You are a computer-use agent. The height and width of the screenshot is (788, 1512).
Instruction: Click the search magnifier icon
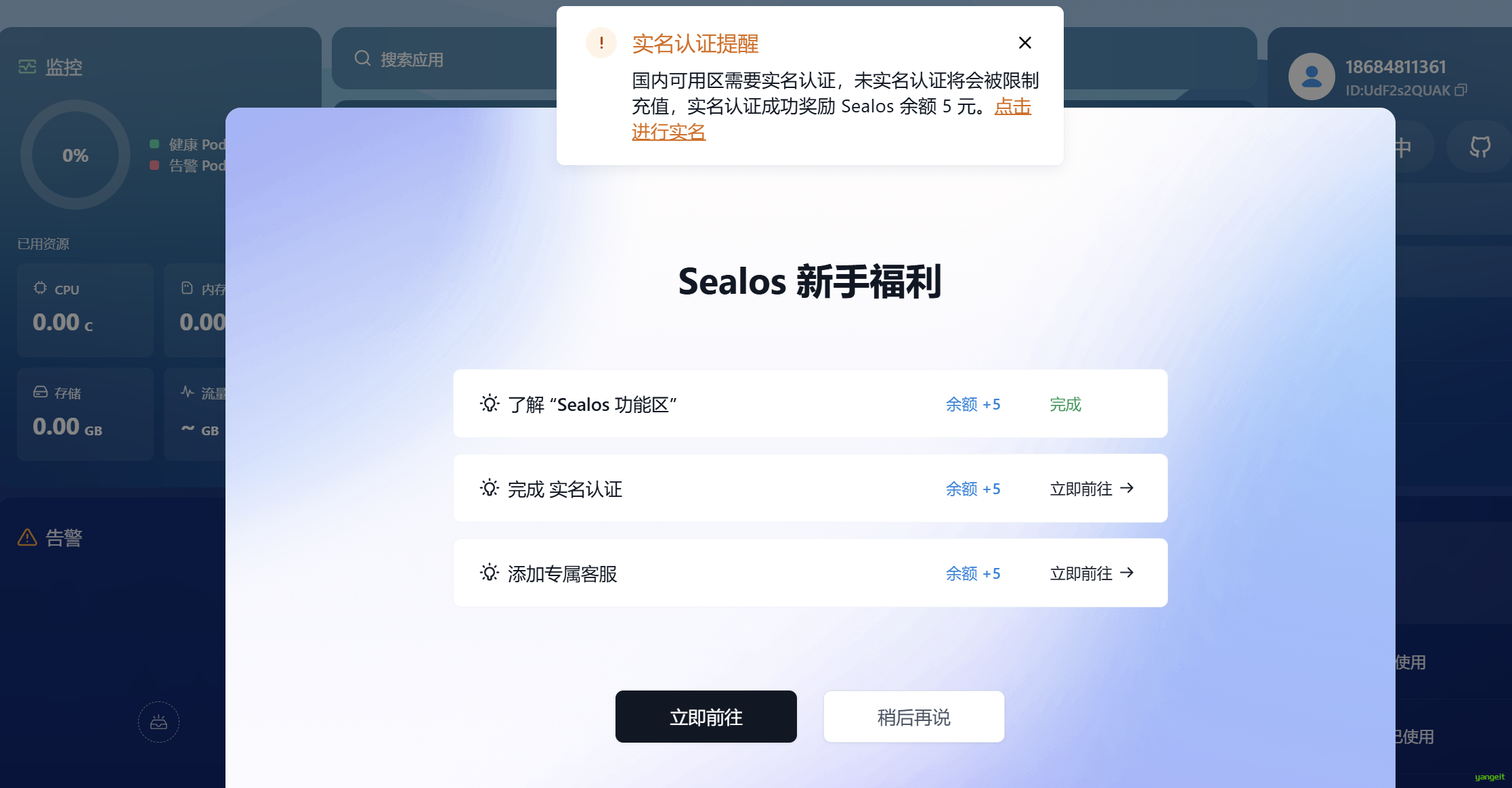[362, 58]
